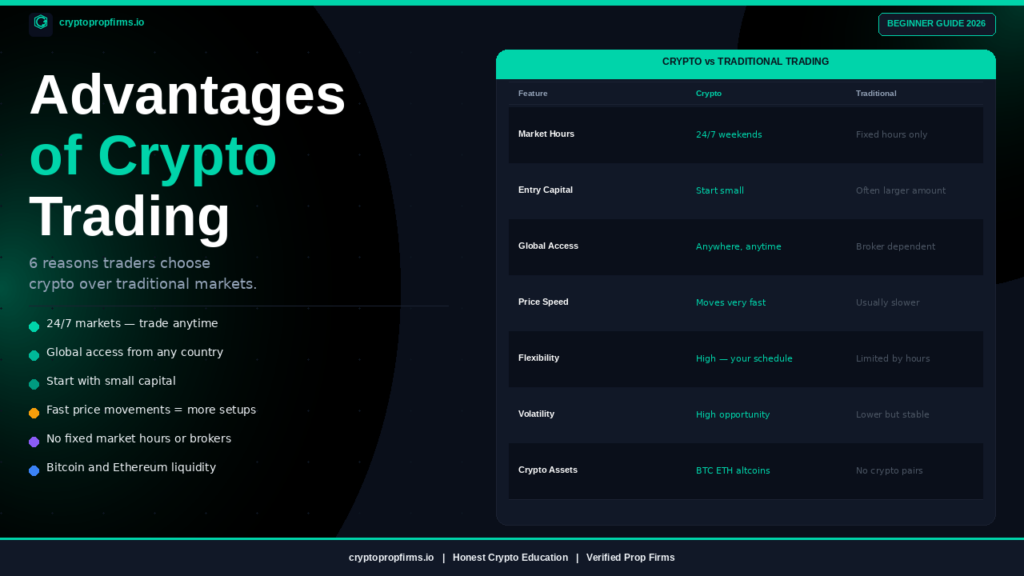Click the 'Moves very fast' cell
Screen dimensions: 1024x576
click(x=731, y=303)
